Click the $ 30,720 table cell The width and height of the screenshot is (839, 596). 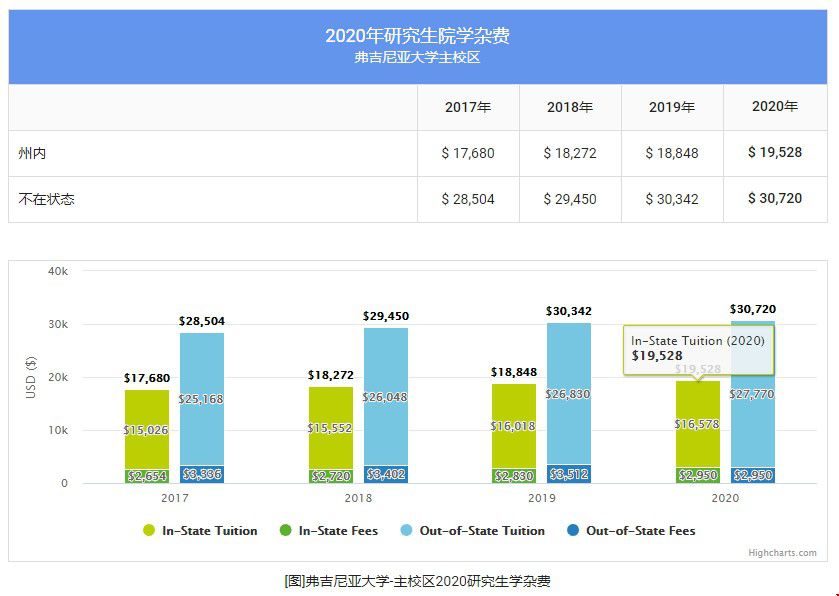coord(775,200)
